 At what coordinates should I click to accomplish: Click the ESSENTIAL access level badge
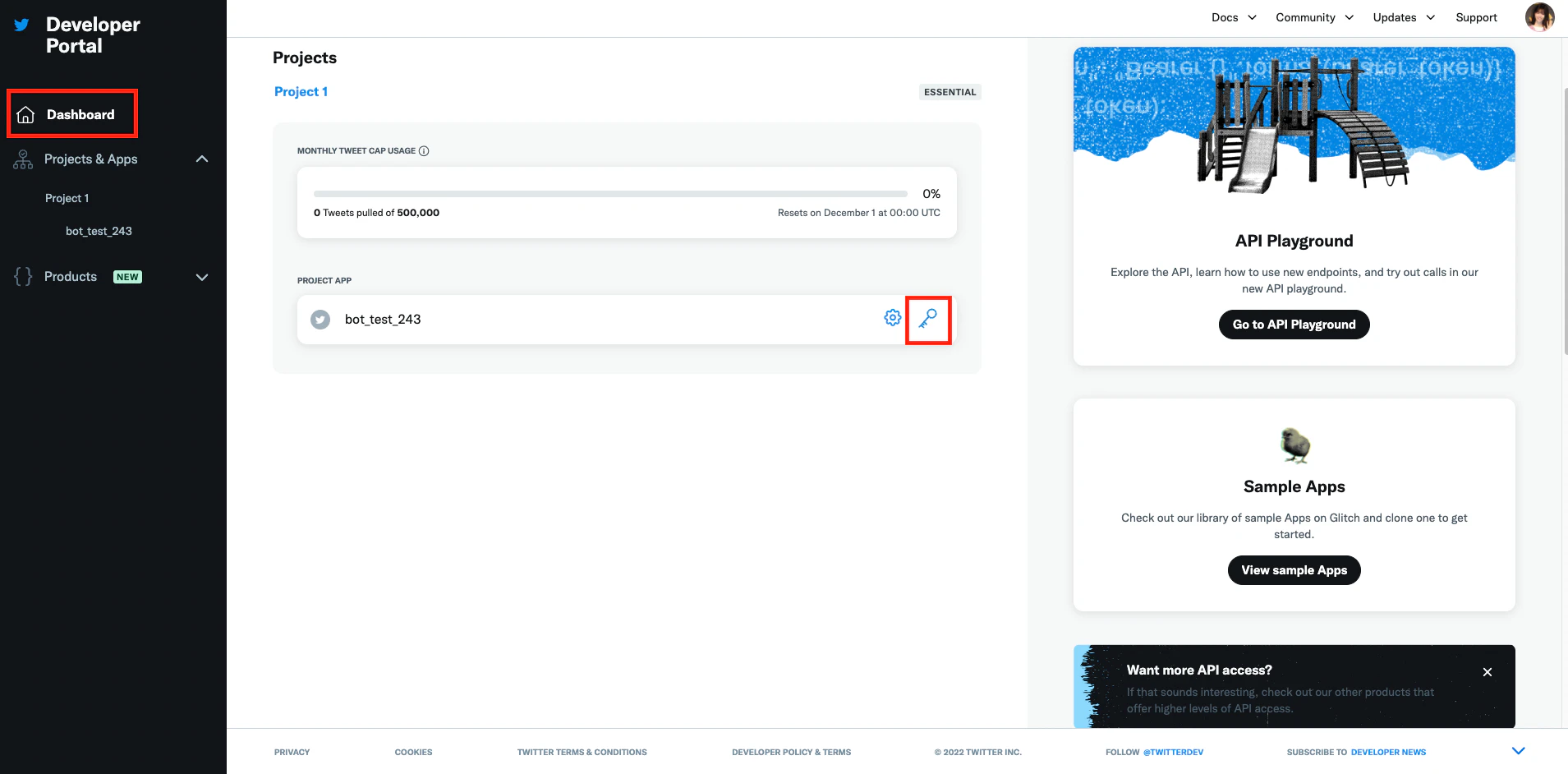tap(950, 92)
